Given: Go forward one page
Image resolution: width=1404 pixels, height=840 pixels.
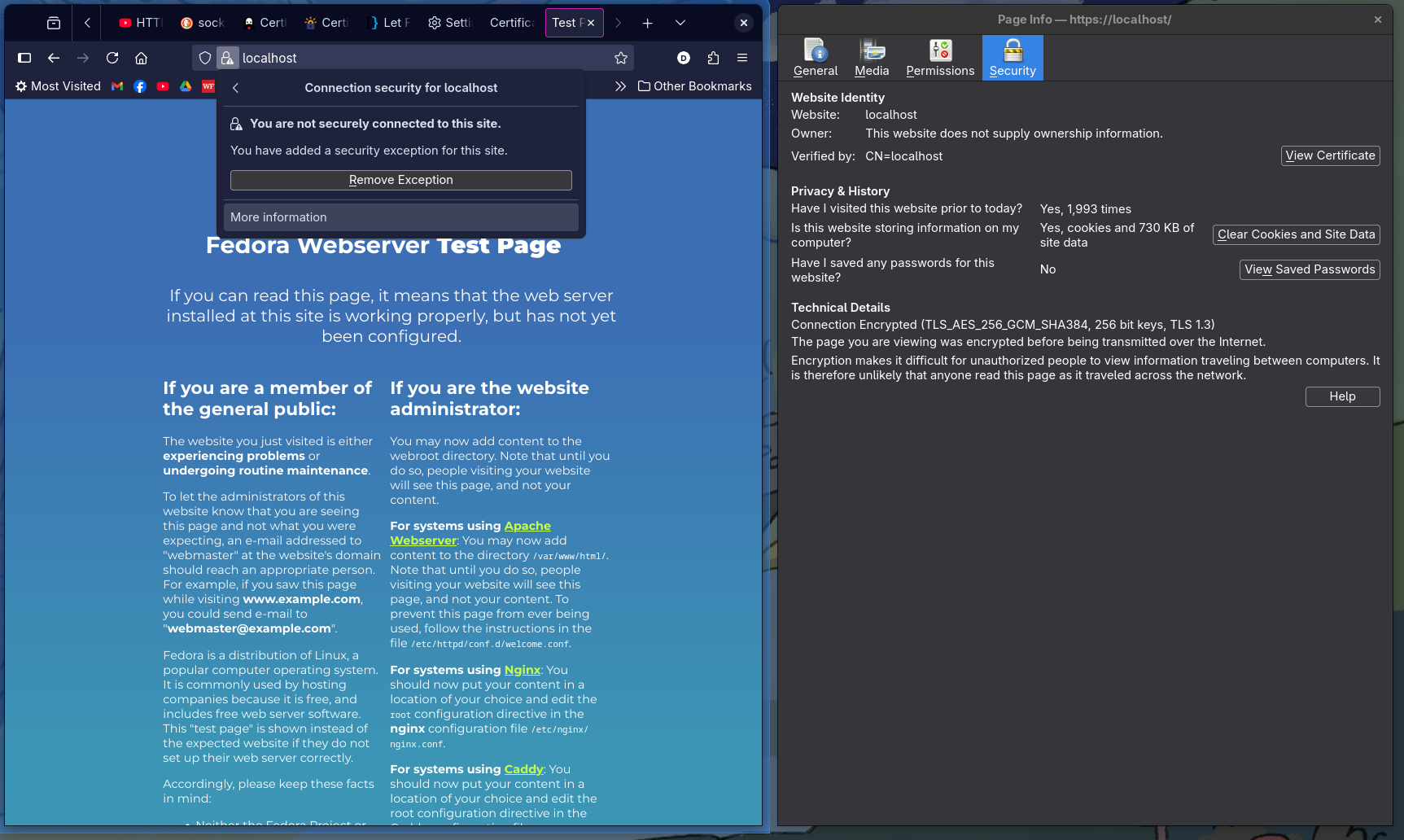Looking at the screenshot, I should pyautogui.click(x=83, y=58).
